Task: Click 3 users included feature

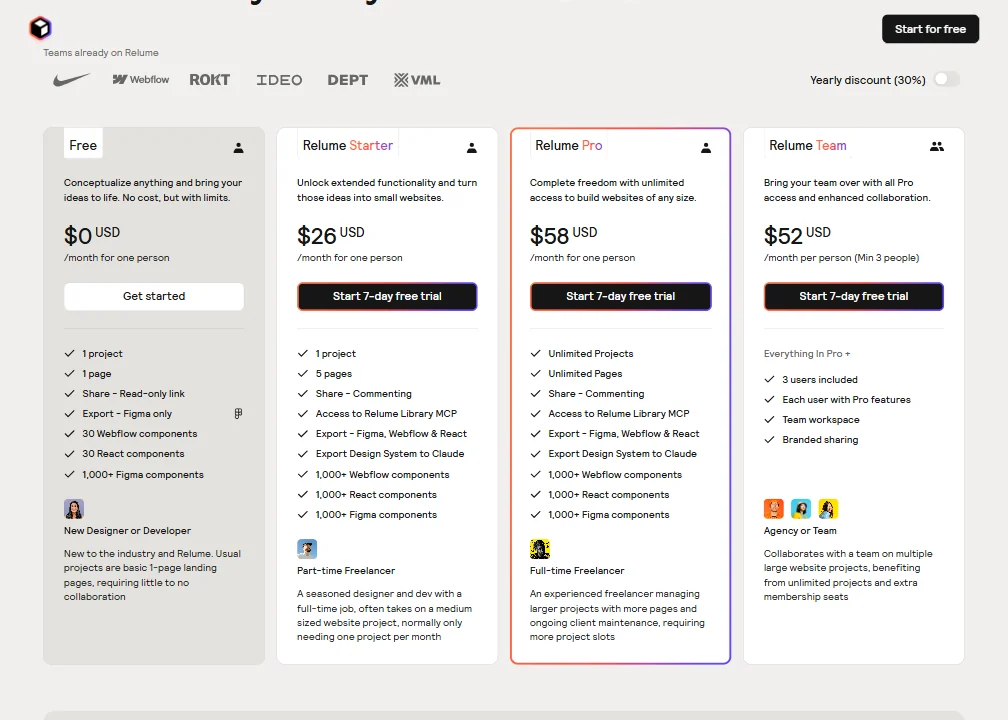Action: tap(820, 379)
